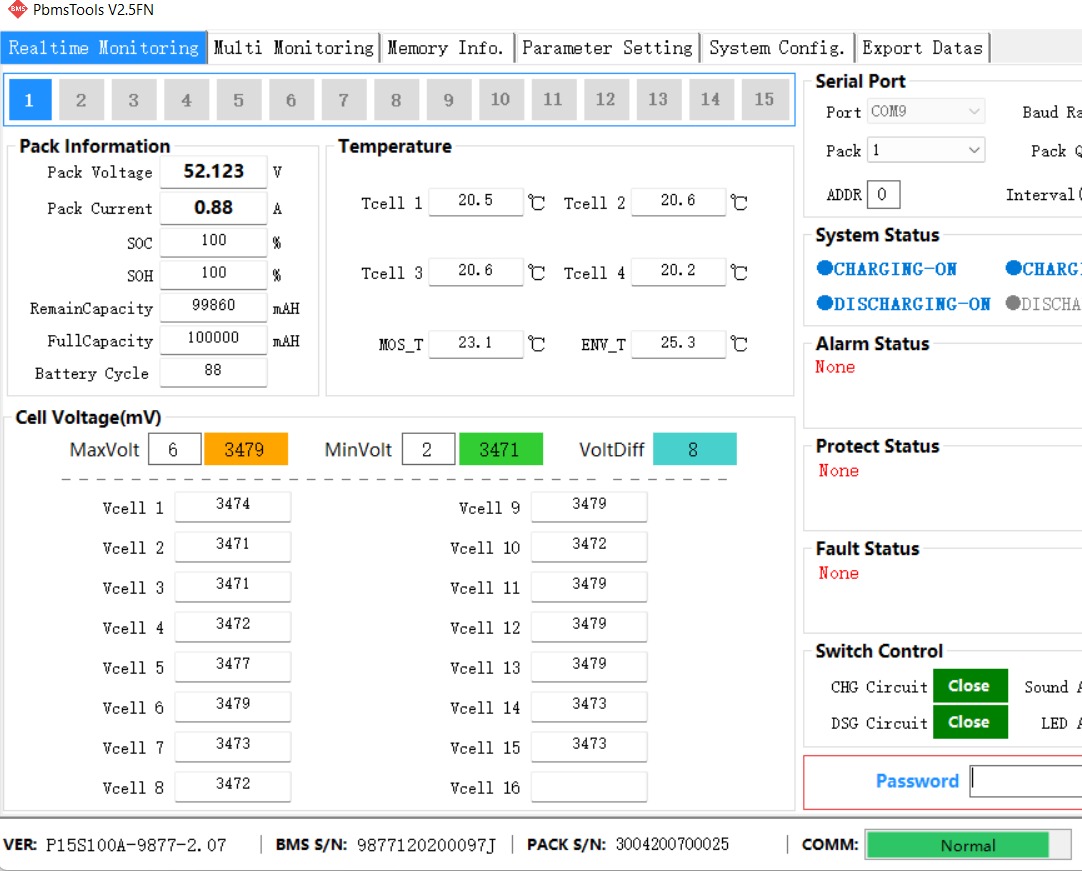Toggle CHG Circuit Close switch
The height and width of the screenshot is (871, 1082).
(969, 686)
